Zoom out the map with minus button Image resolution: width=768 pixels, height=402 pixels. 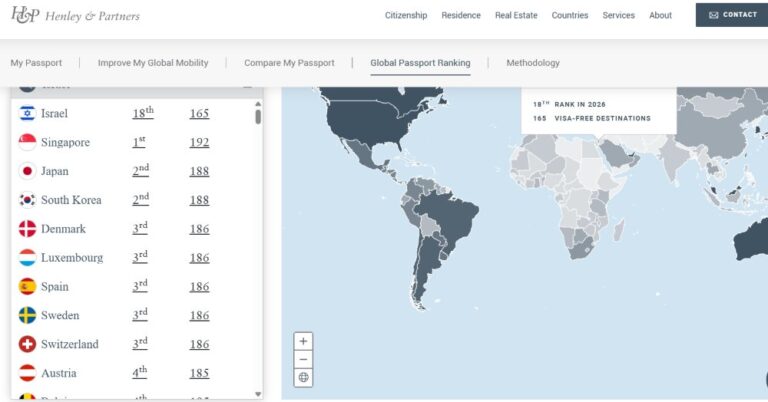(x=303, y=359)
